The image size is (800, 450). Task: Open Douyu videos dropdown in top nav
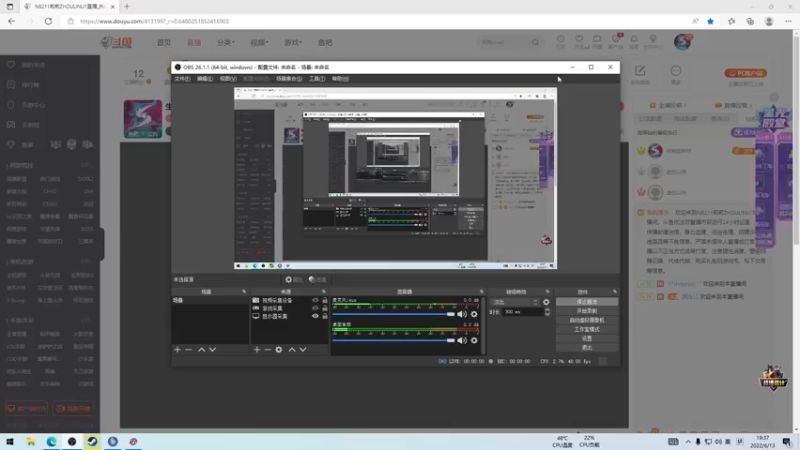(259, 42)
